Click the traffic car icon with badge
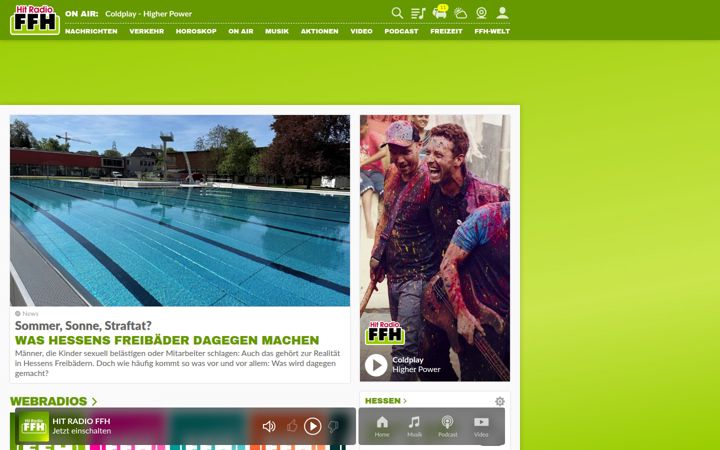This screenshot has width=720, height=450. pos(440,12)
